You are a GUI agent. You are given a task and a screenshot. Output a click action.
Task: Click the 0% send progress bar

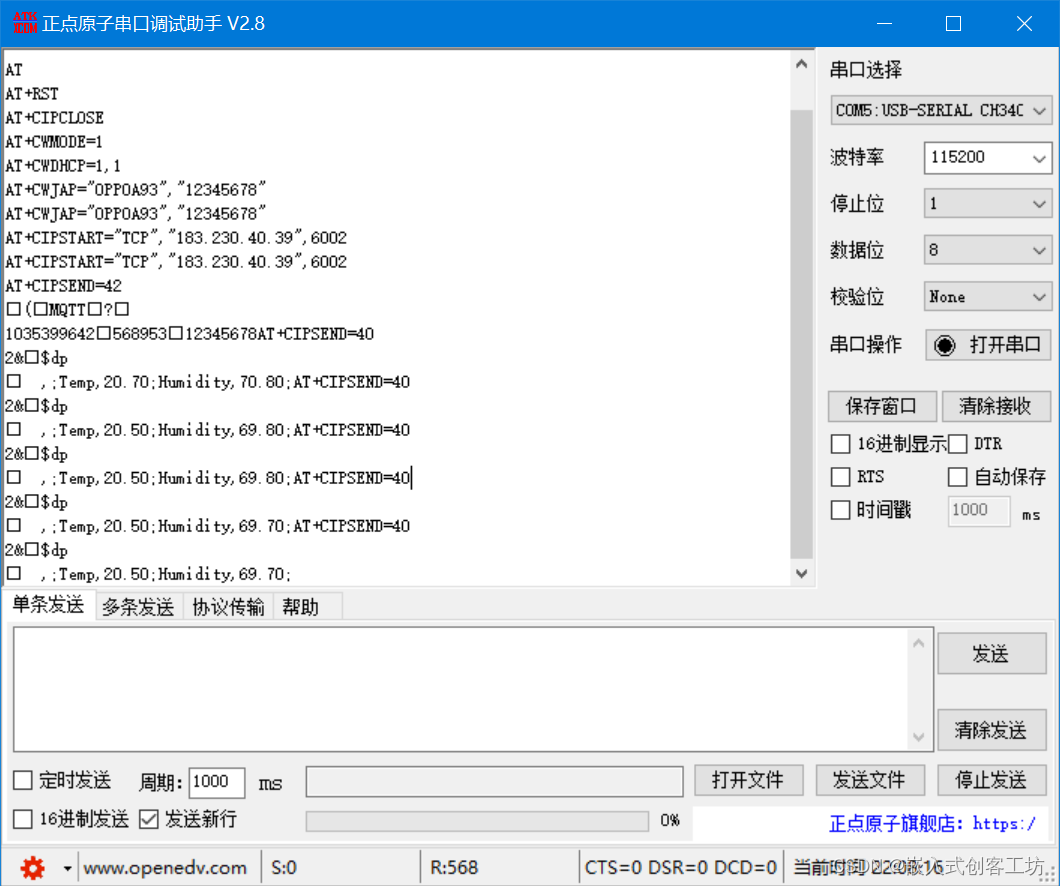[475, 821]
